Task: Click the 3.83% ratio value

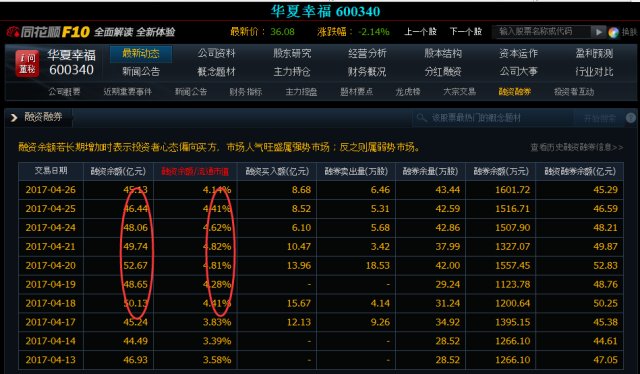Action: [217, 322]
